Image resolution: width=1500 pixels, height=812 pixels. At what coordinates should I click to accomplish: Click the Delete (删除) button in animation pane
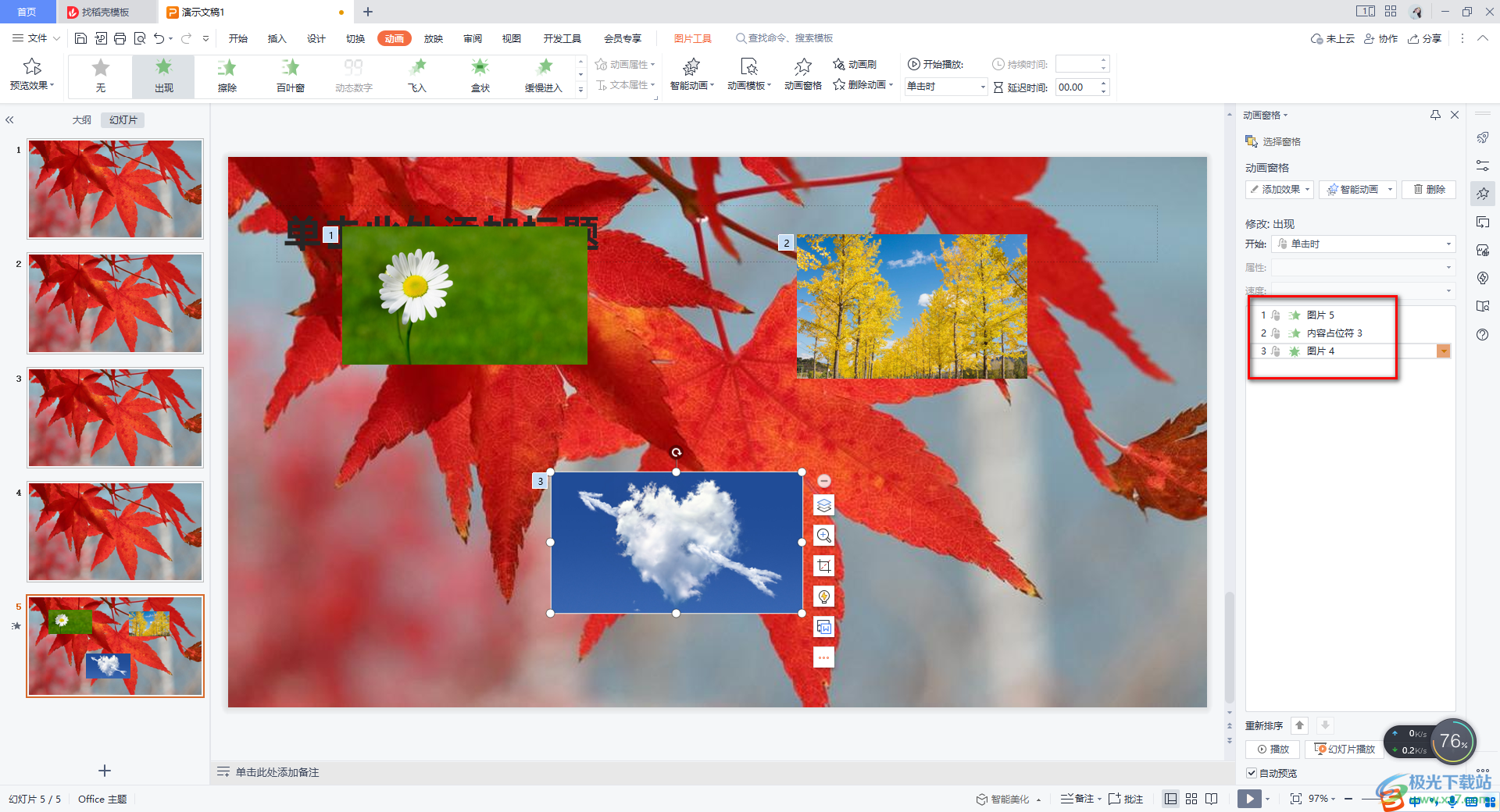(x=1428, y=189)
